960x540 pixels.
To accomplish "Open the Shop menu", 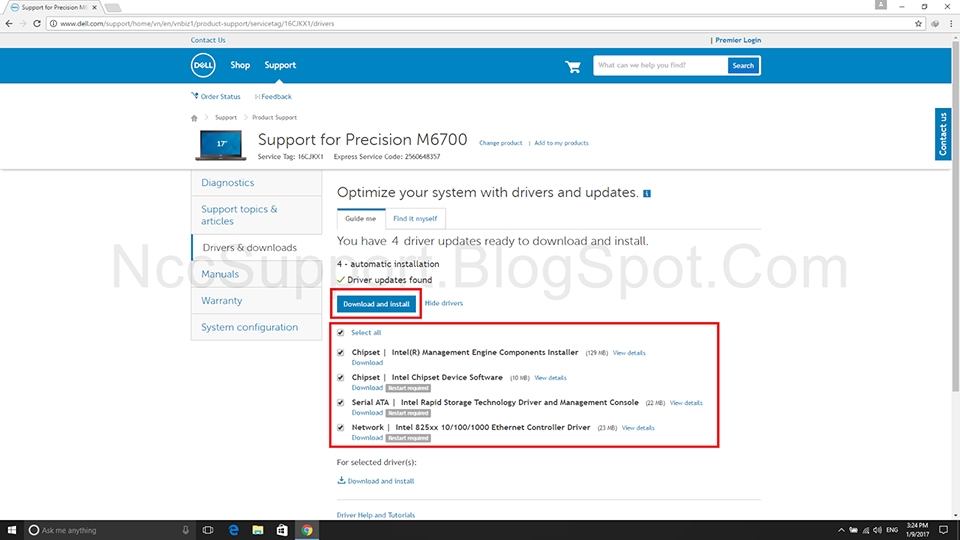I will [x=240, y=65].
